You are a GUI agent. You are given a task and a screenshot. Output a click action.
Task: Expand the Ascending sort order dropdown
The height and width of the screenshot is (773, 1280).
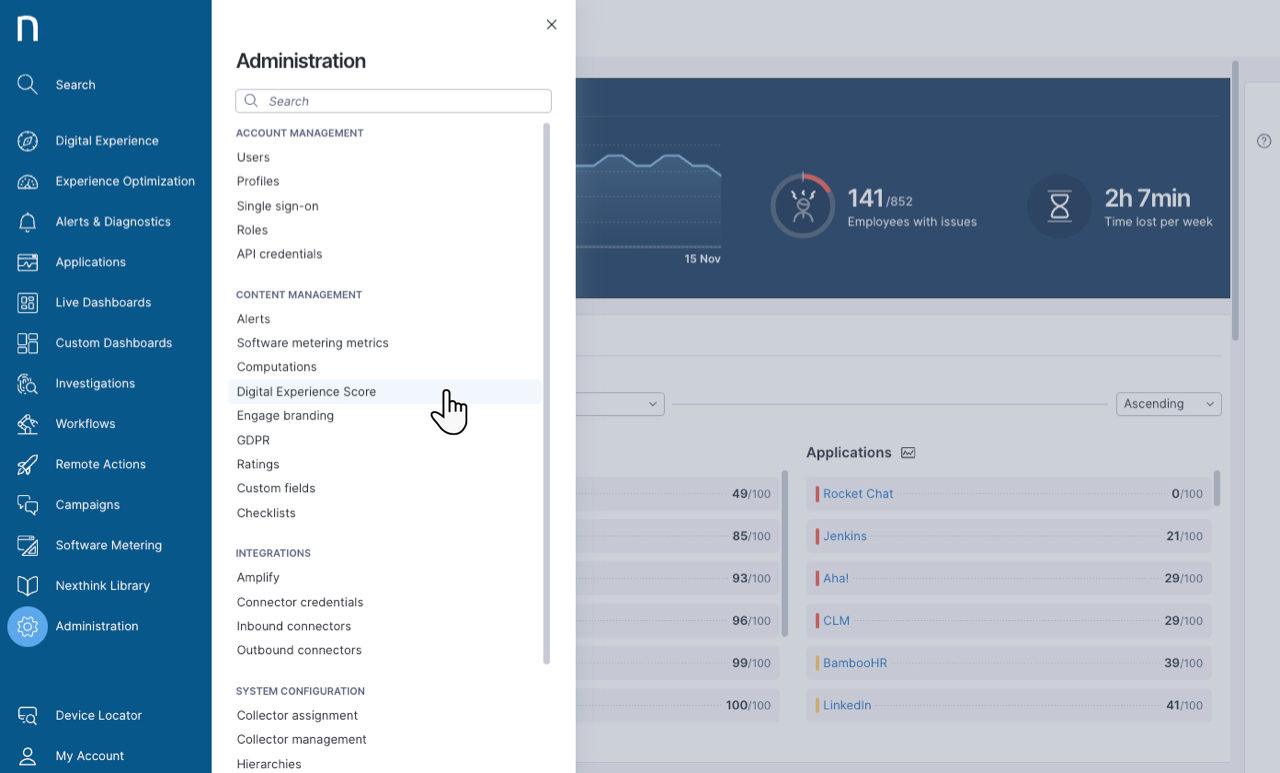click(x=1168, y=404)
